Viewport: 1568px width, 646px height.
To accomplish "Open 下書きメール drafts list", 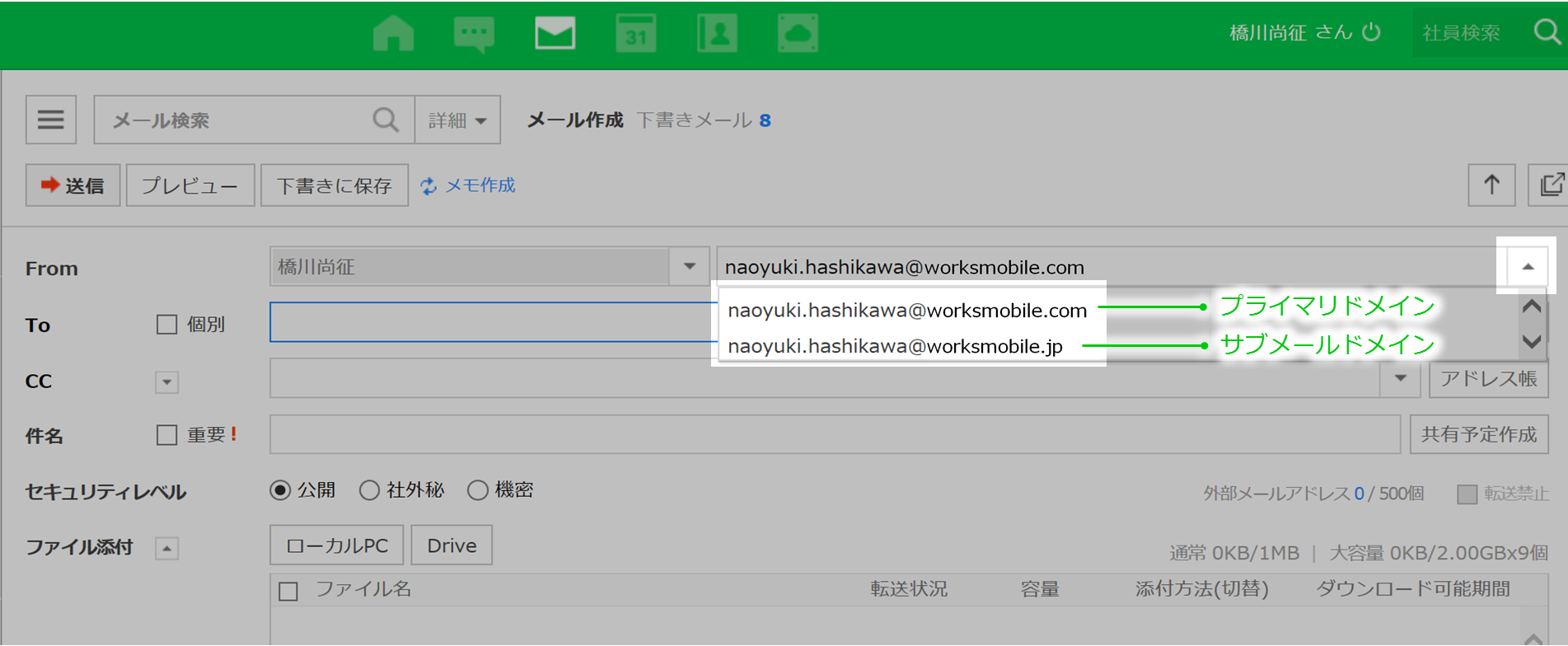I will (694, 120).
